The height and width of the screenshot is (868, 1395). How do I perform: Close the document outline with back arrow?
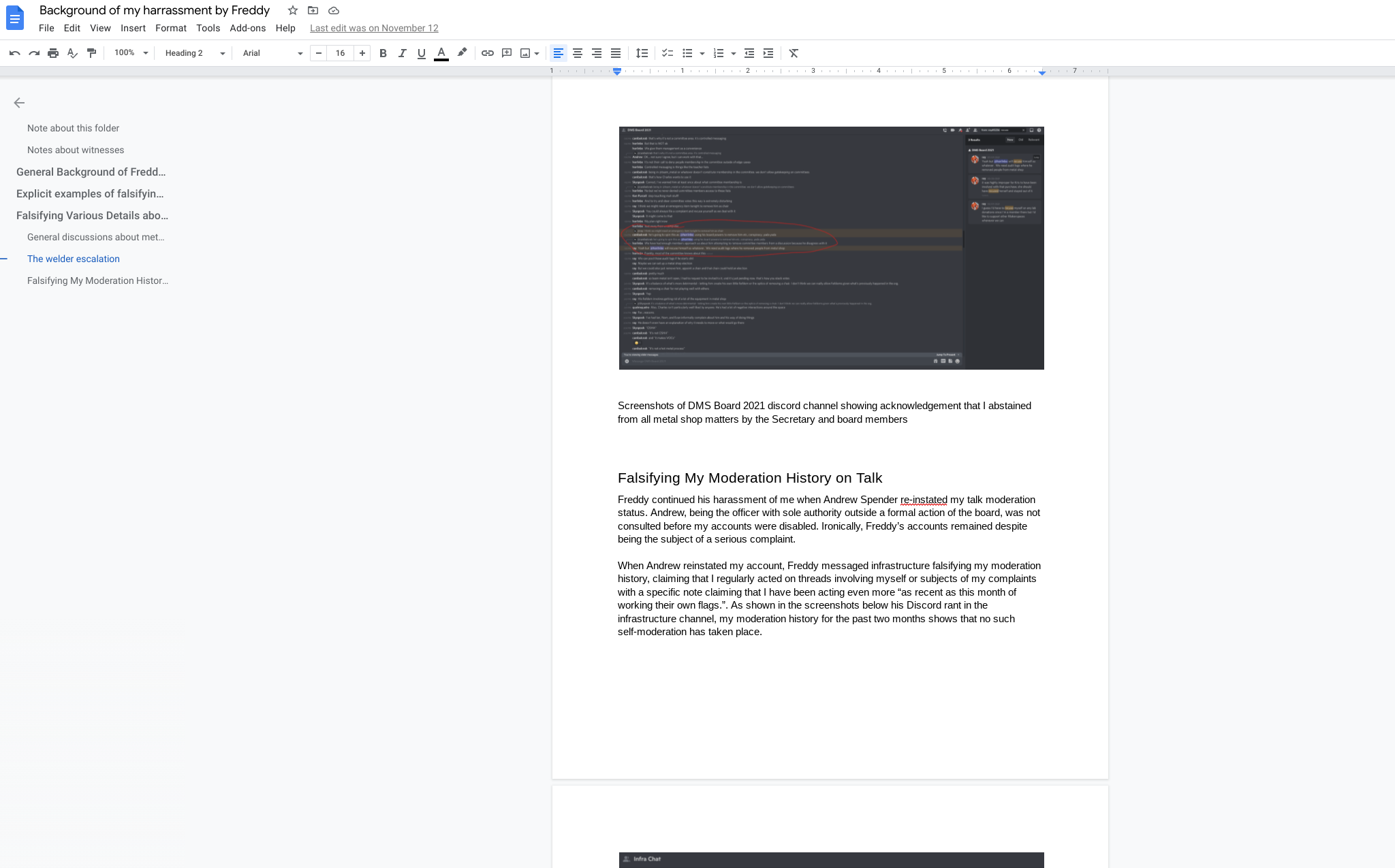coord(19,103)
